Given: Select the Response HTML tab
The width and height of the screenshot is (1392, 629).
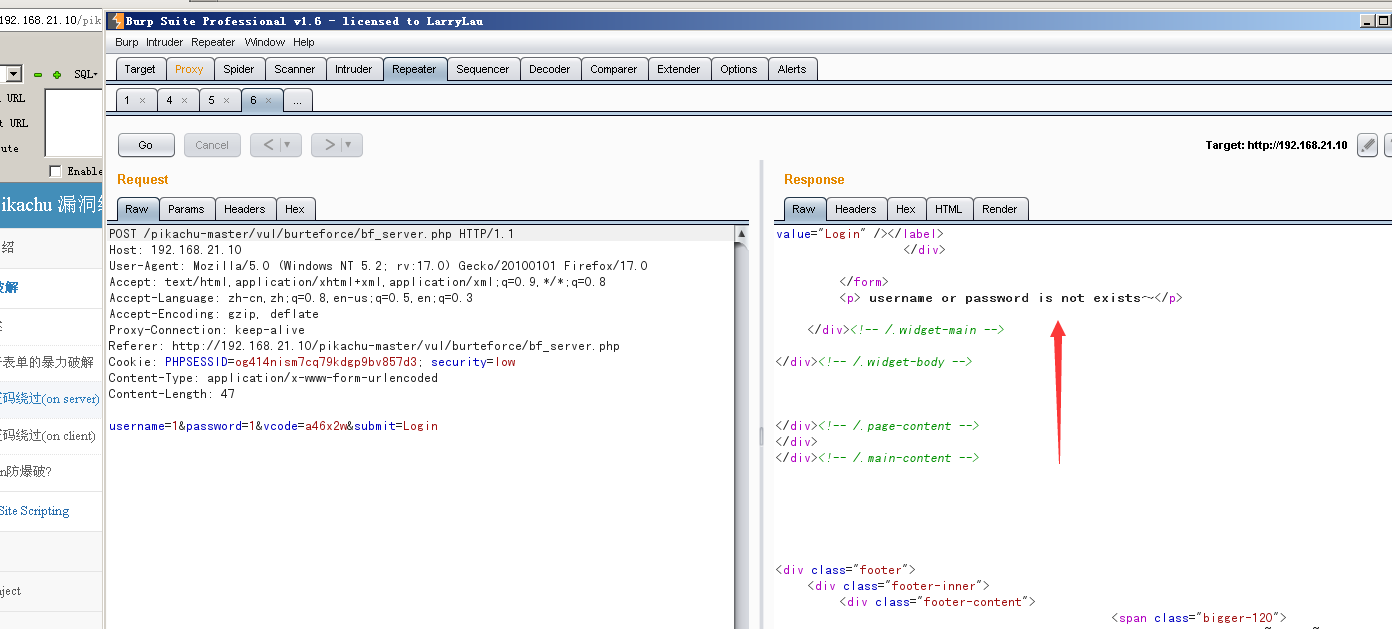Looking at the screenshot, I should [x=949, y=209].
